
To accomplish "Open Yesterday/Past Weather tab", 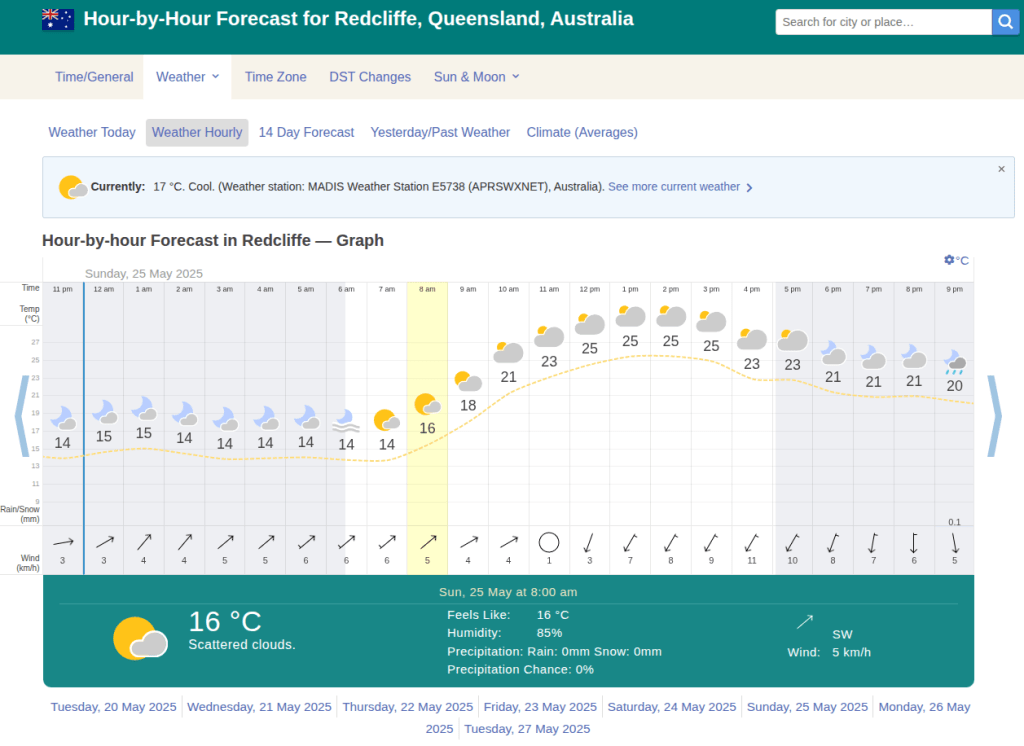I will click(440, 132).
